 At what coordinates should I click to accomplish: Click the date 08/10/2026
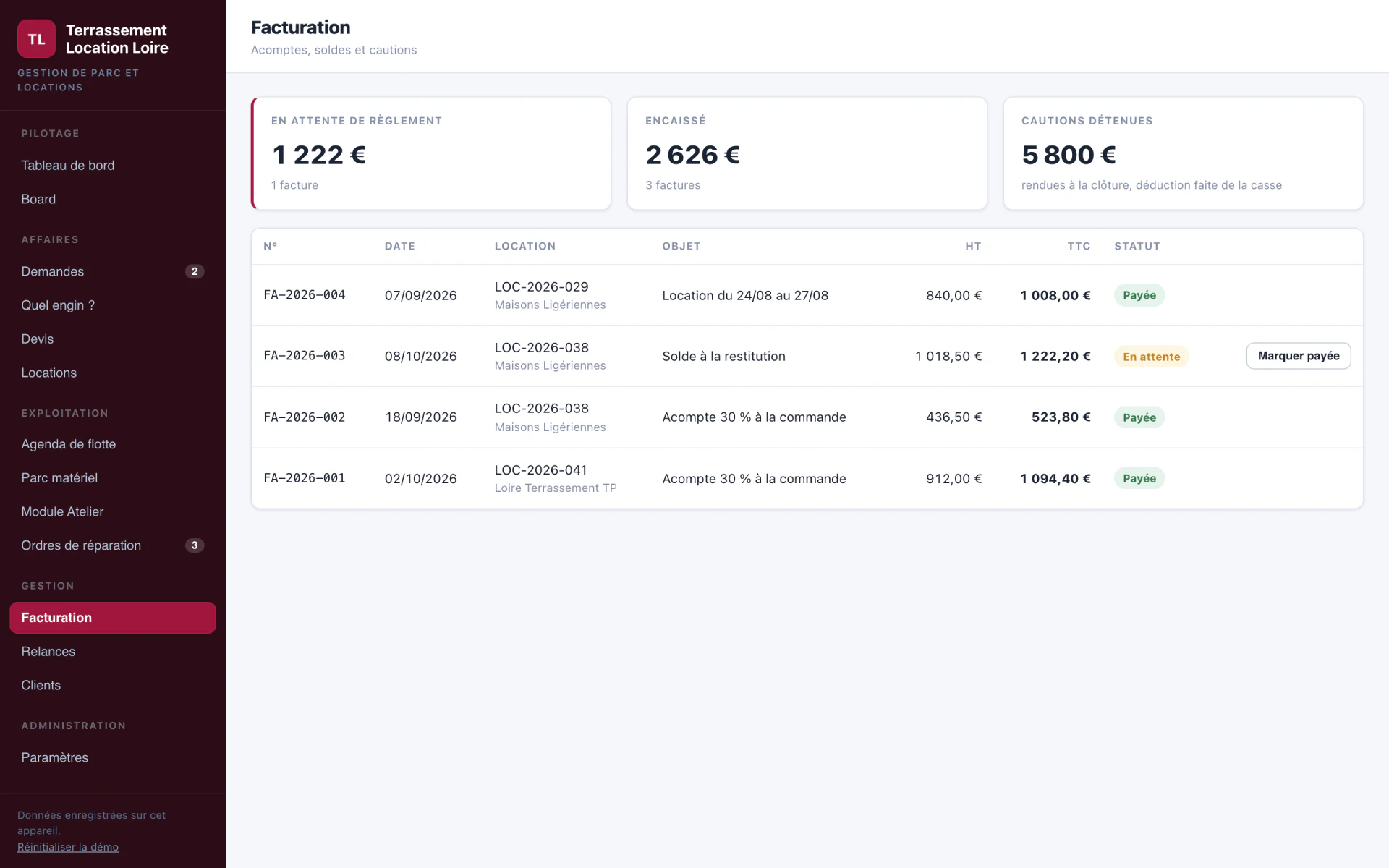point(421,356)
